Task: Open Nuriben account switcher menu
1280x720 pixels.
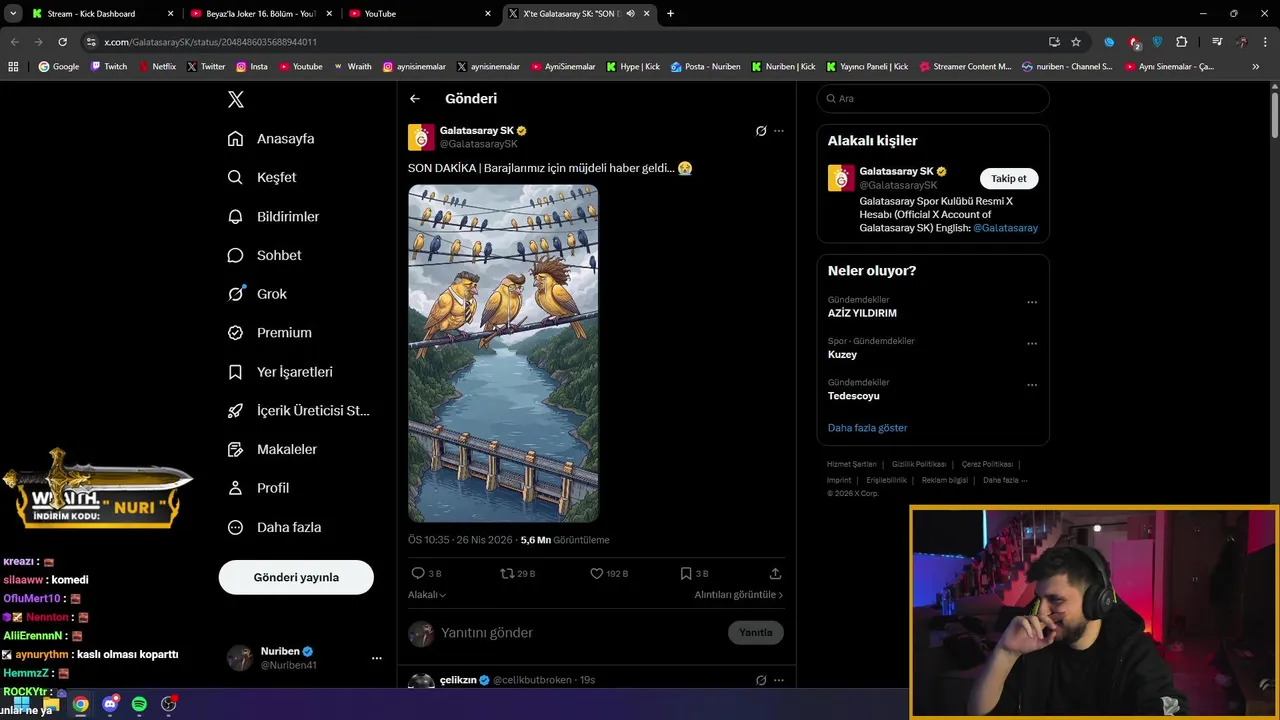Action: tap(377, 658)
